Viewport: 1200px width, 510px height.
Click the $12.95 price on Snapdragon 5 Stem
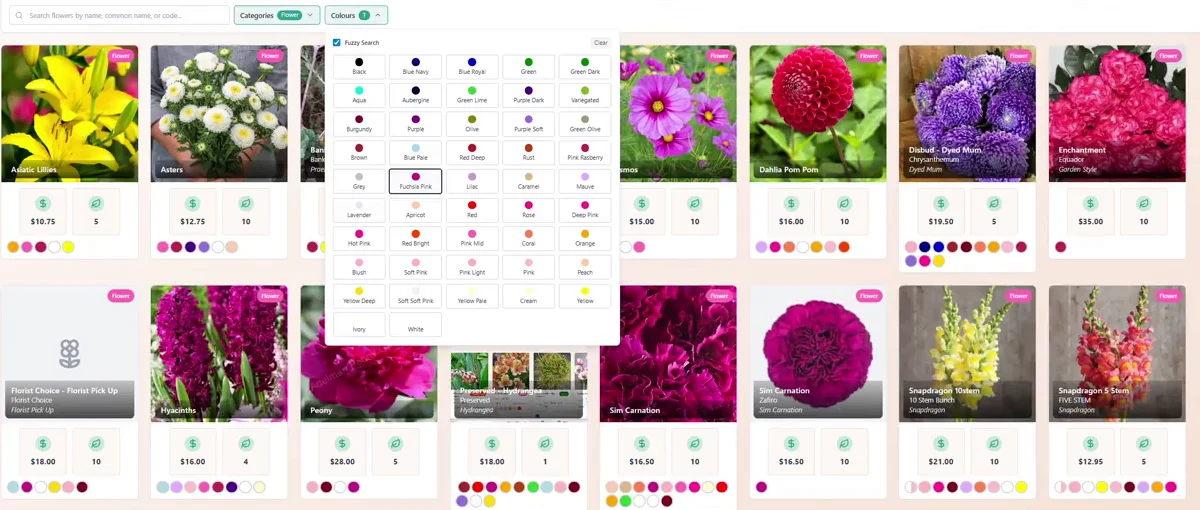(1091, 462)
